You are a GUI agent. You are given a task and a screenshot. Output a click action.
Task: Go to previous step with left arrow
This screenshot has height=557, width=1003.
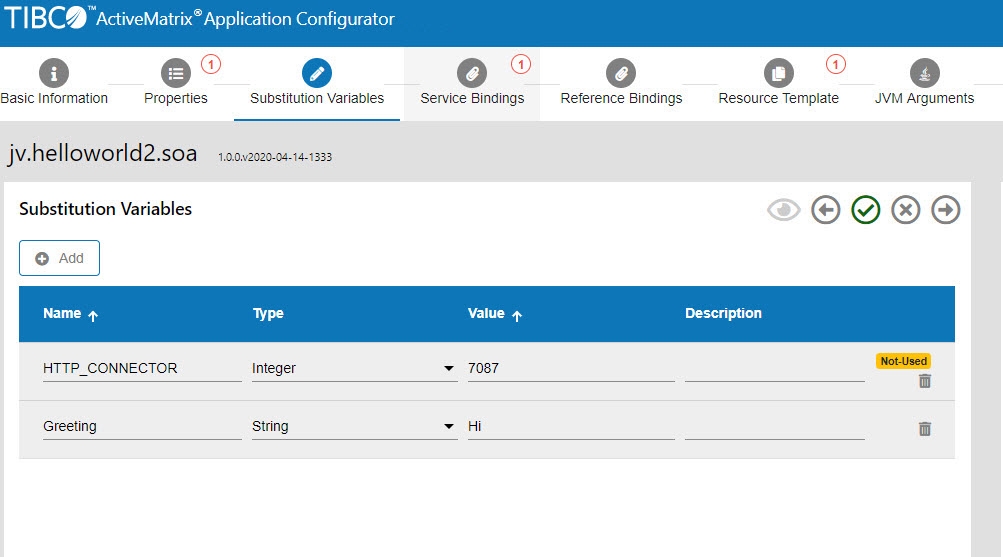pos(825,210)
